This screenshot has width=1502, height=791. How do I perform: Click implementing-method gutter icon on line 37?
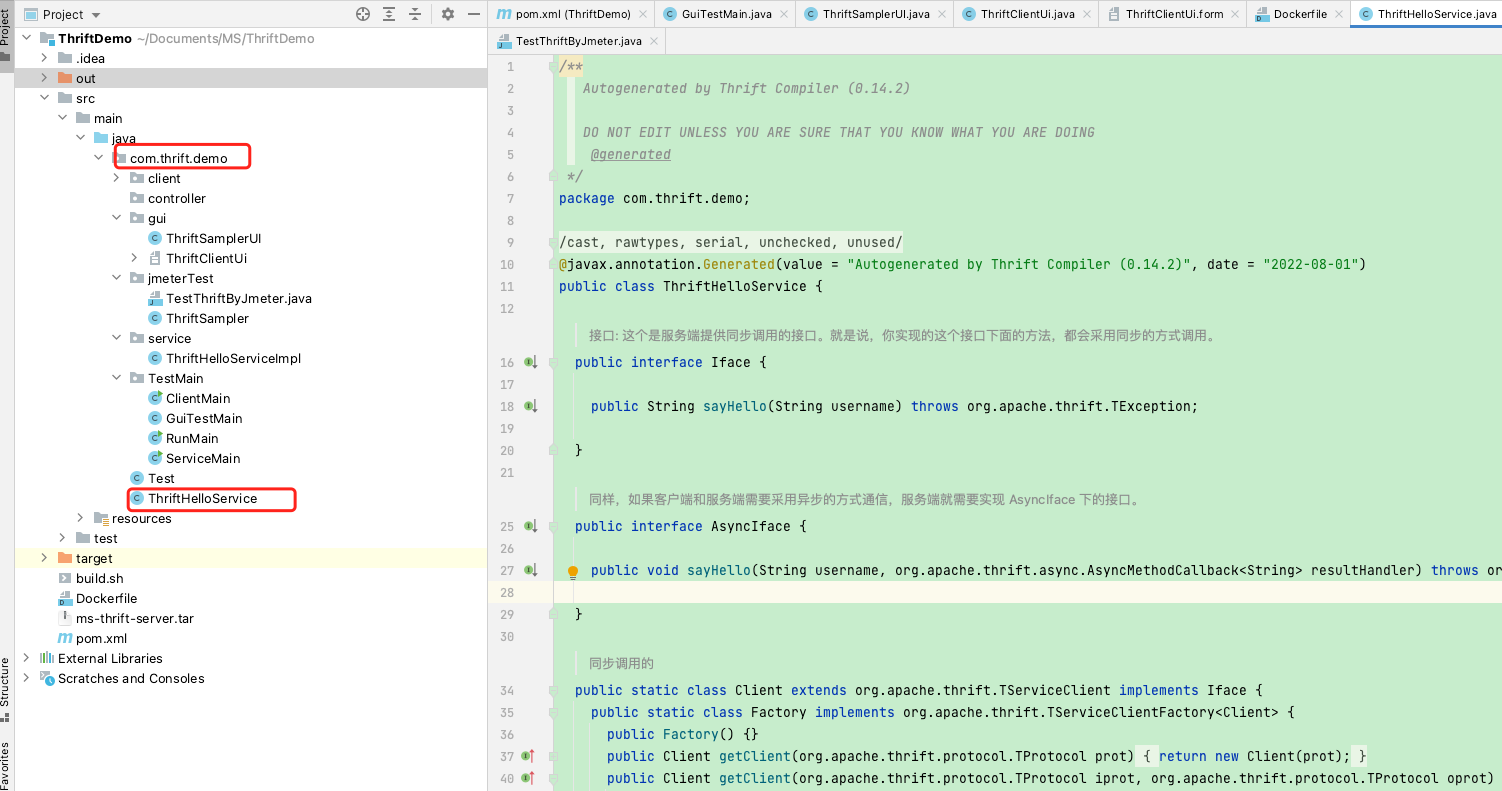click(530, 756)
